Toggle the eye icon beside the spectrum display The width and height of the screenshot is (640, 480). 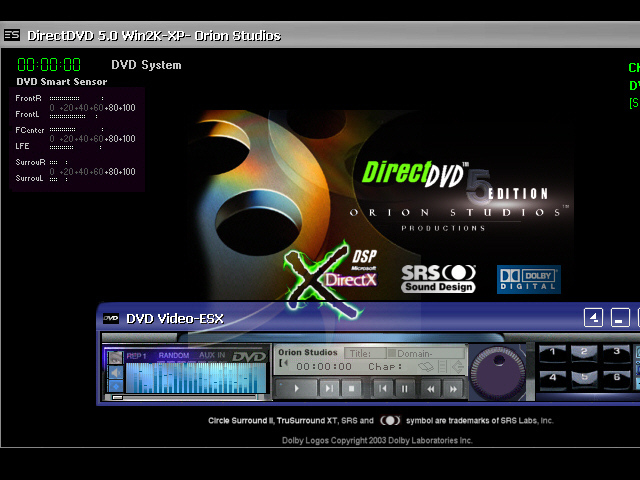[116, 358]
